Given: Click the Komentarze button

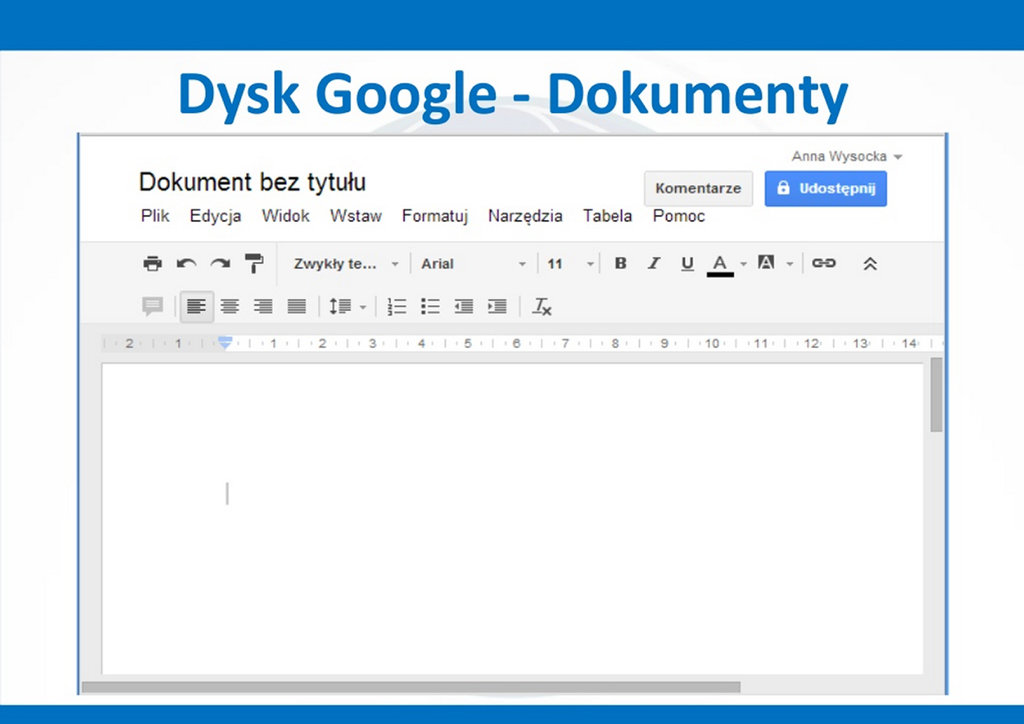Looking at the screenshot, I should pos(698,189).
